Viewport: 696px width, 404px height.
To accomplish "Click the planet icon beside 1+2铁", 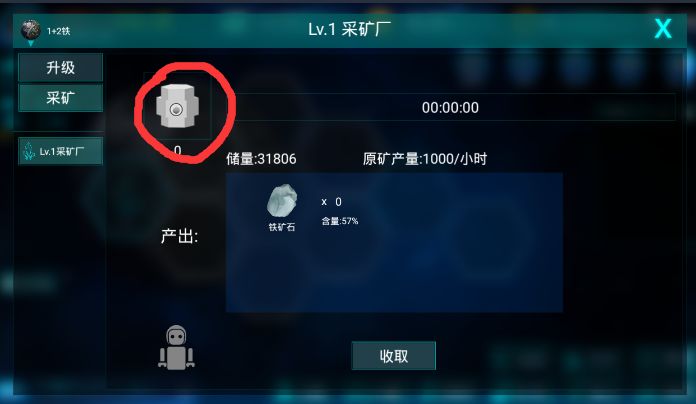I will coord(31,30).
